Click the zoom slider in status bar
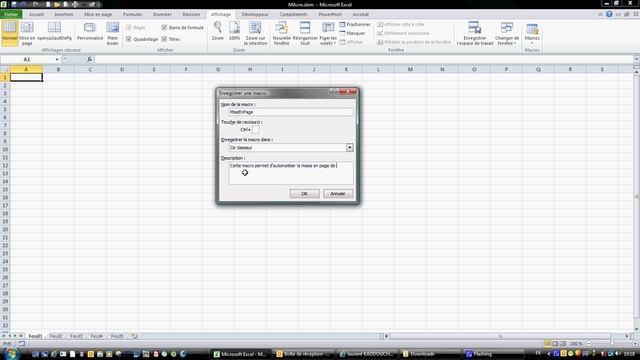 click(x=611, y=344)
